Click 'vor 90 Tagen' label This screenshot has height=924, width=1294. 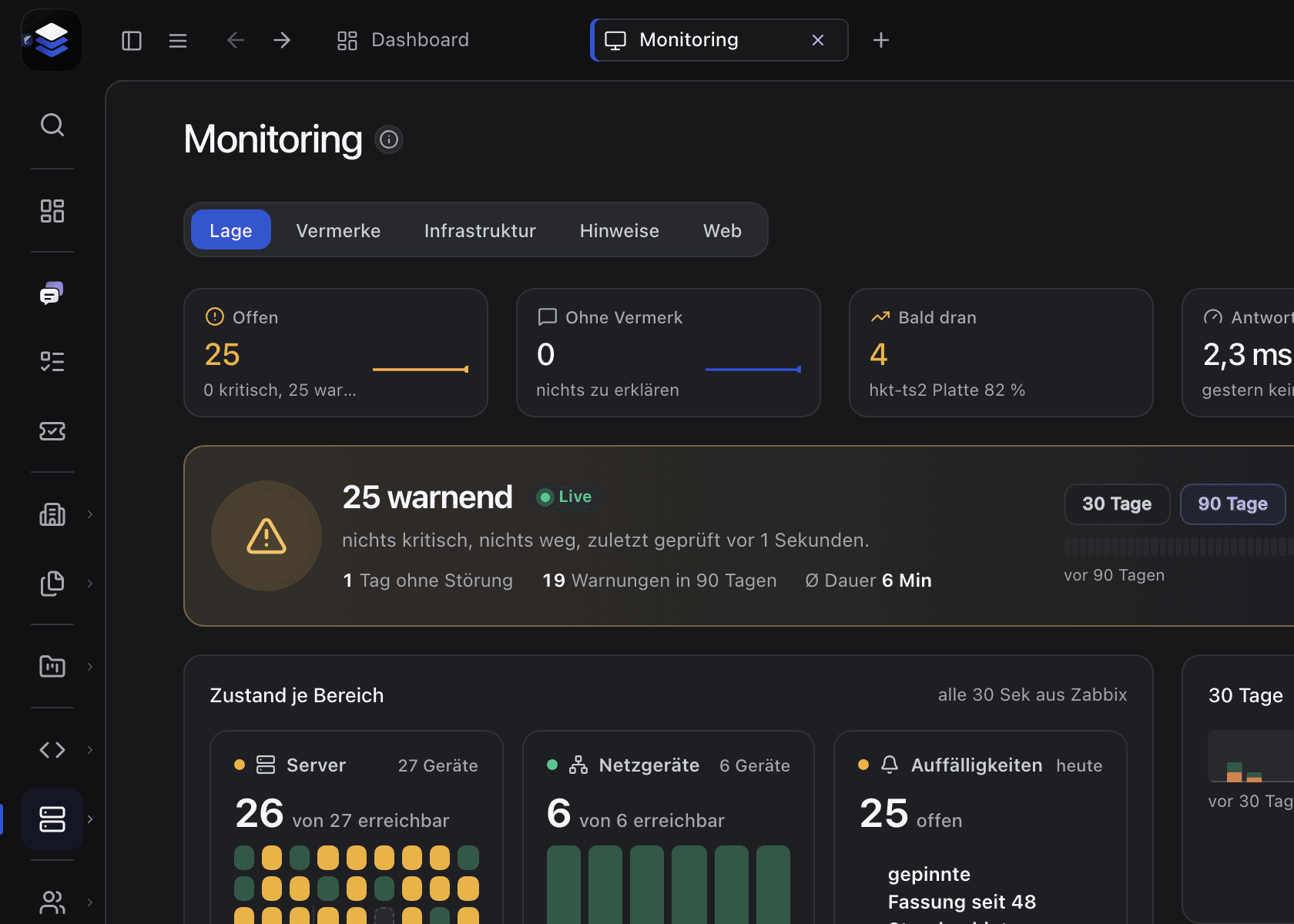pyautogui.click(x=1115, y=575)
